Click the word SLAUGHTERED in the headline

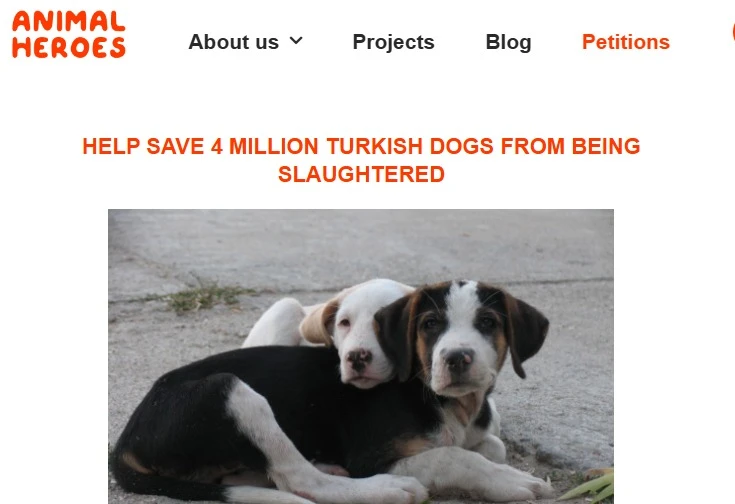coord(361,174)
